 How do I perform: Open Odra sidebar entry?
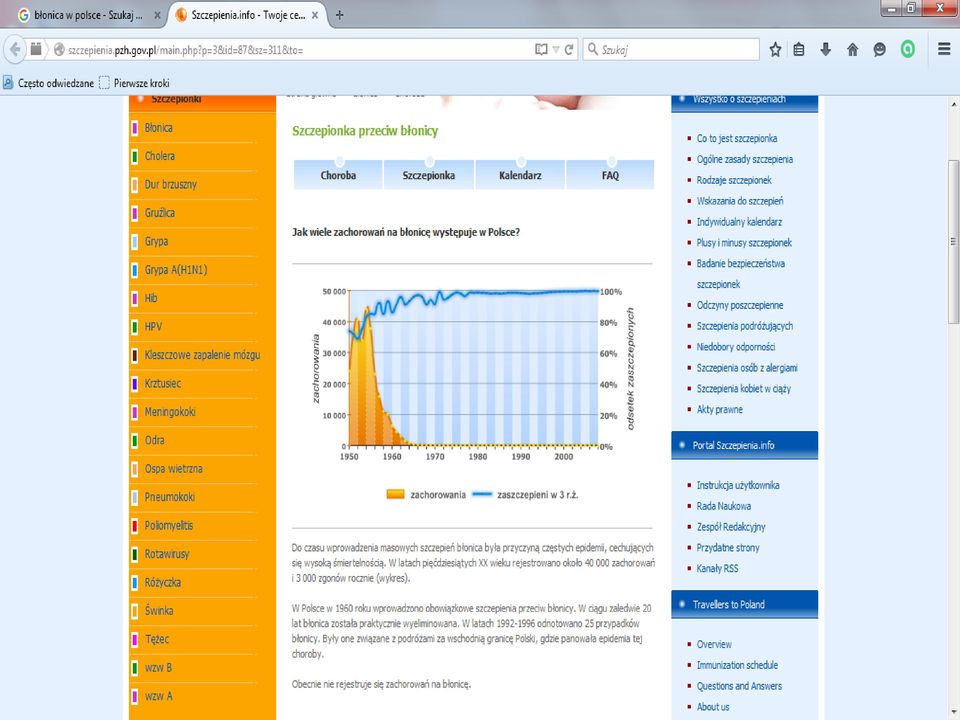[x=154, y=440]
